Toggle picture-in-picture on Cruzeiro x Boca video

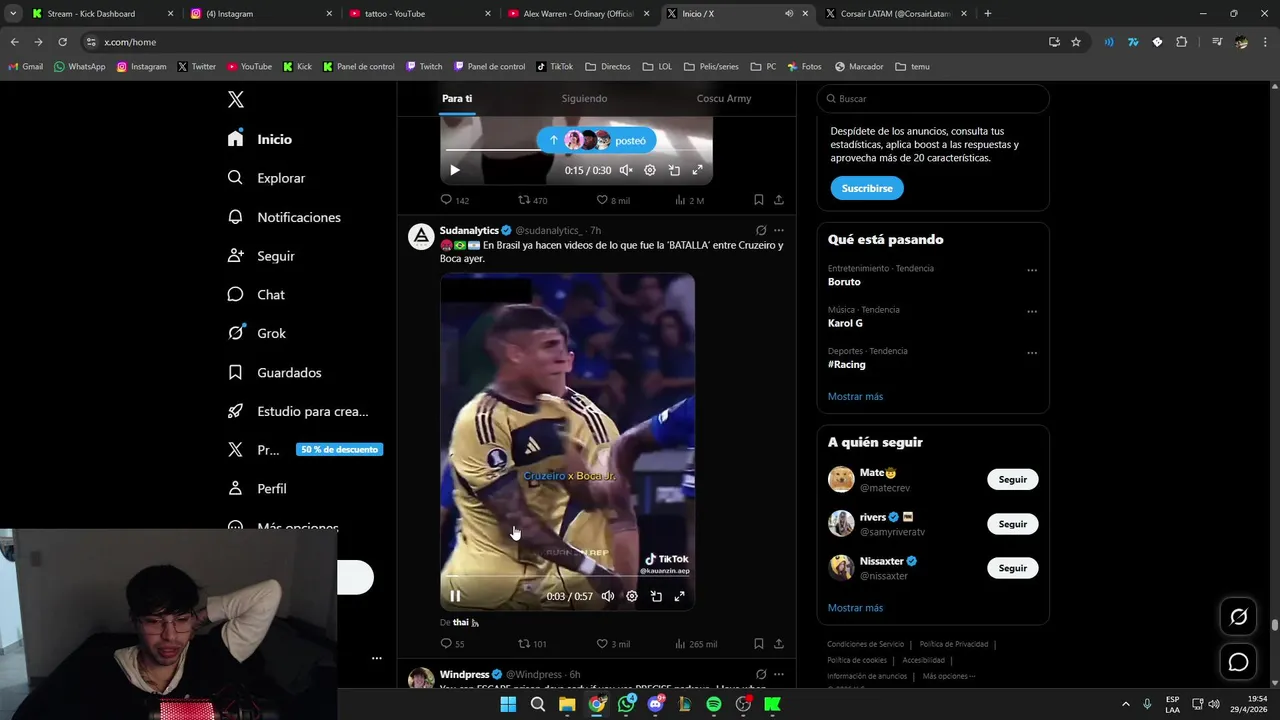(656, 596)
